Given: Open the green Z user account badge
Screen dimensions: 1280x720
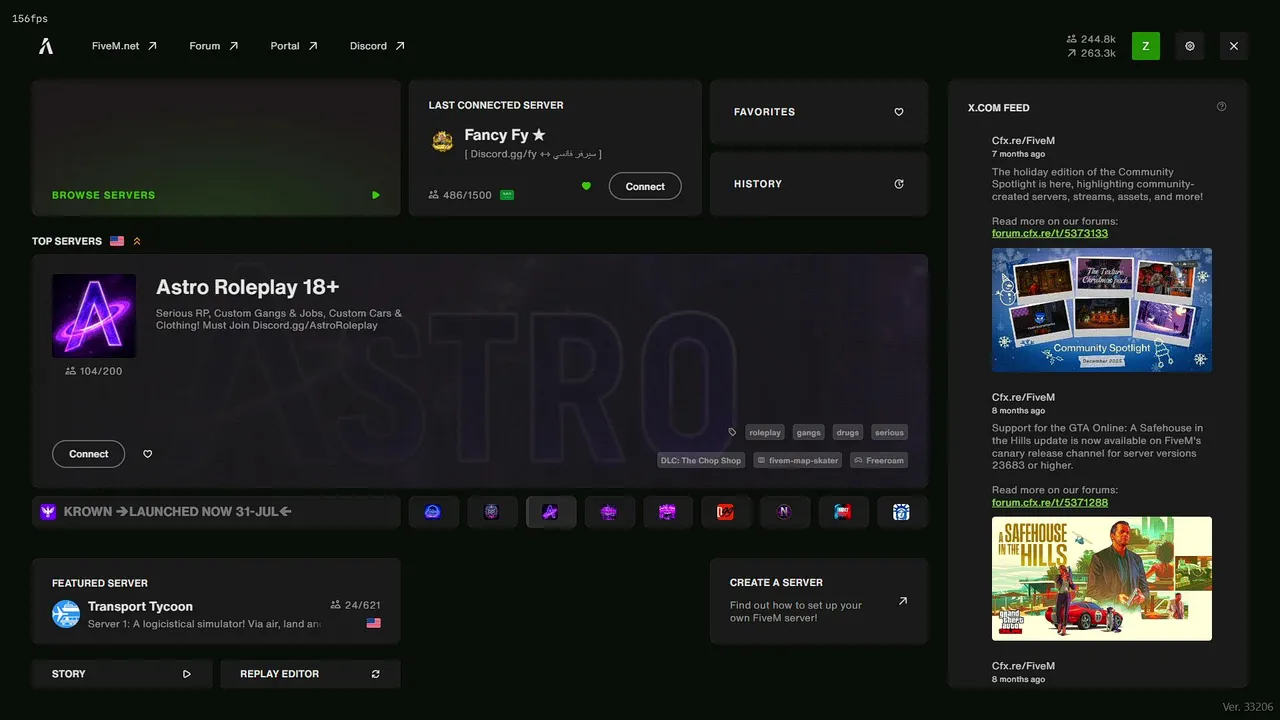Looking at the screenshot, I should (x=1146, y=46).
